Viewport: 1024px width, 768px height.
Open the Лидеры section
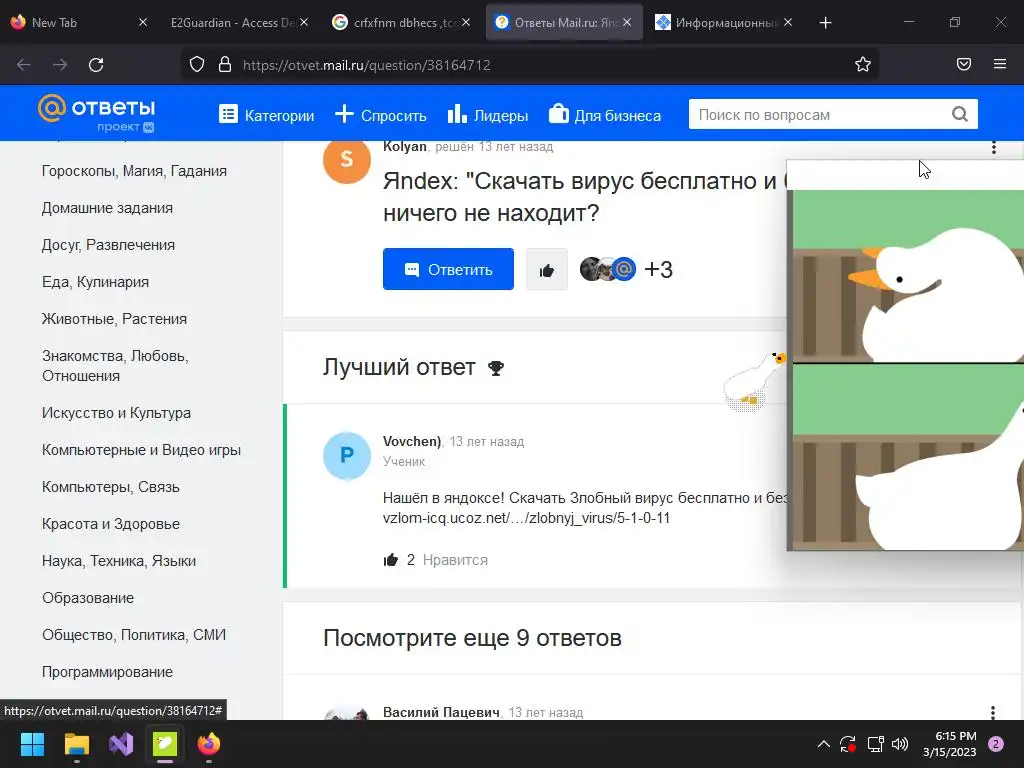coord(488,115)
